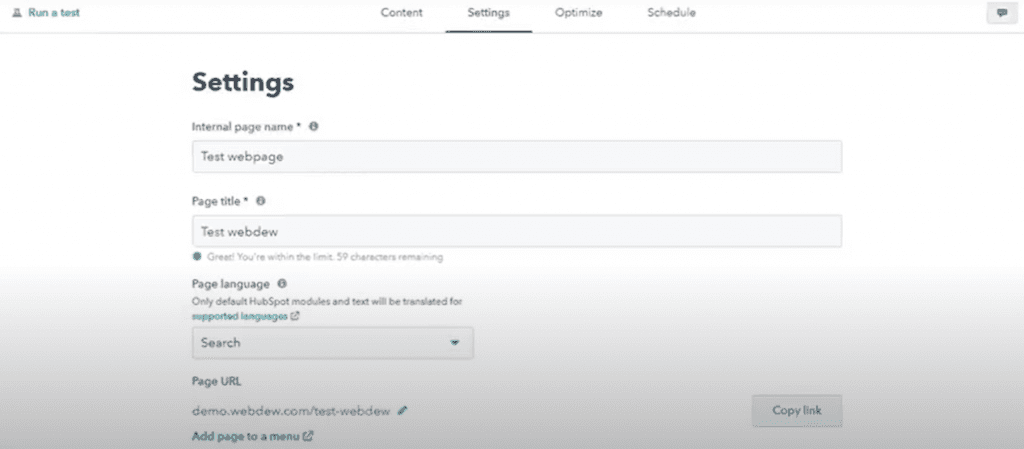
Task: Click 'Only default HubSpot modules' help text
Action: click(x=327, y=302)
